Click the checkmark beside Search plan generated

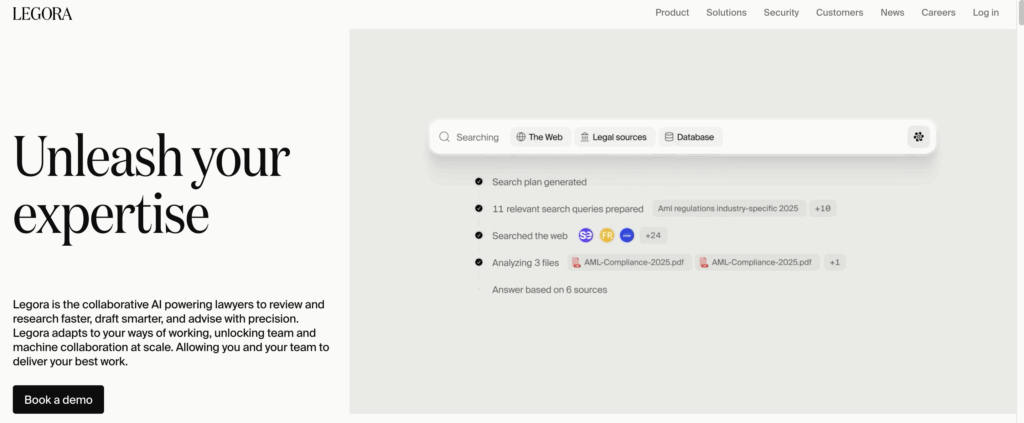coord(479,182)
